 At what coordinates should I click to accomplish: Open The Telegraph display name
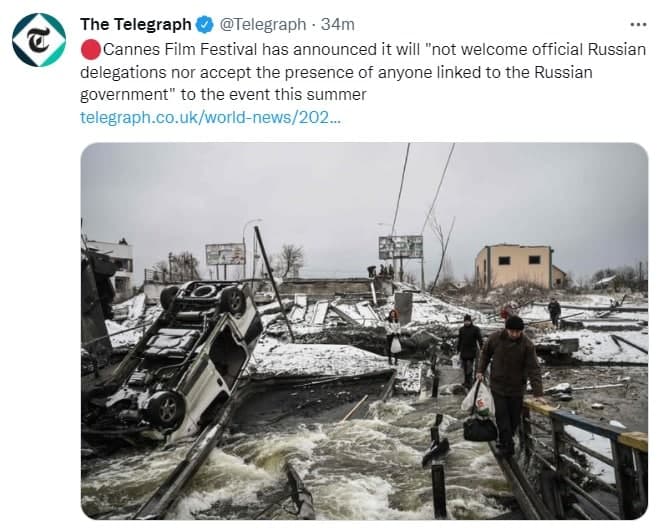136,25
